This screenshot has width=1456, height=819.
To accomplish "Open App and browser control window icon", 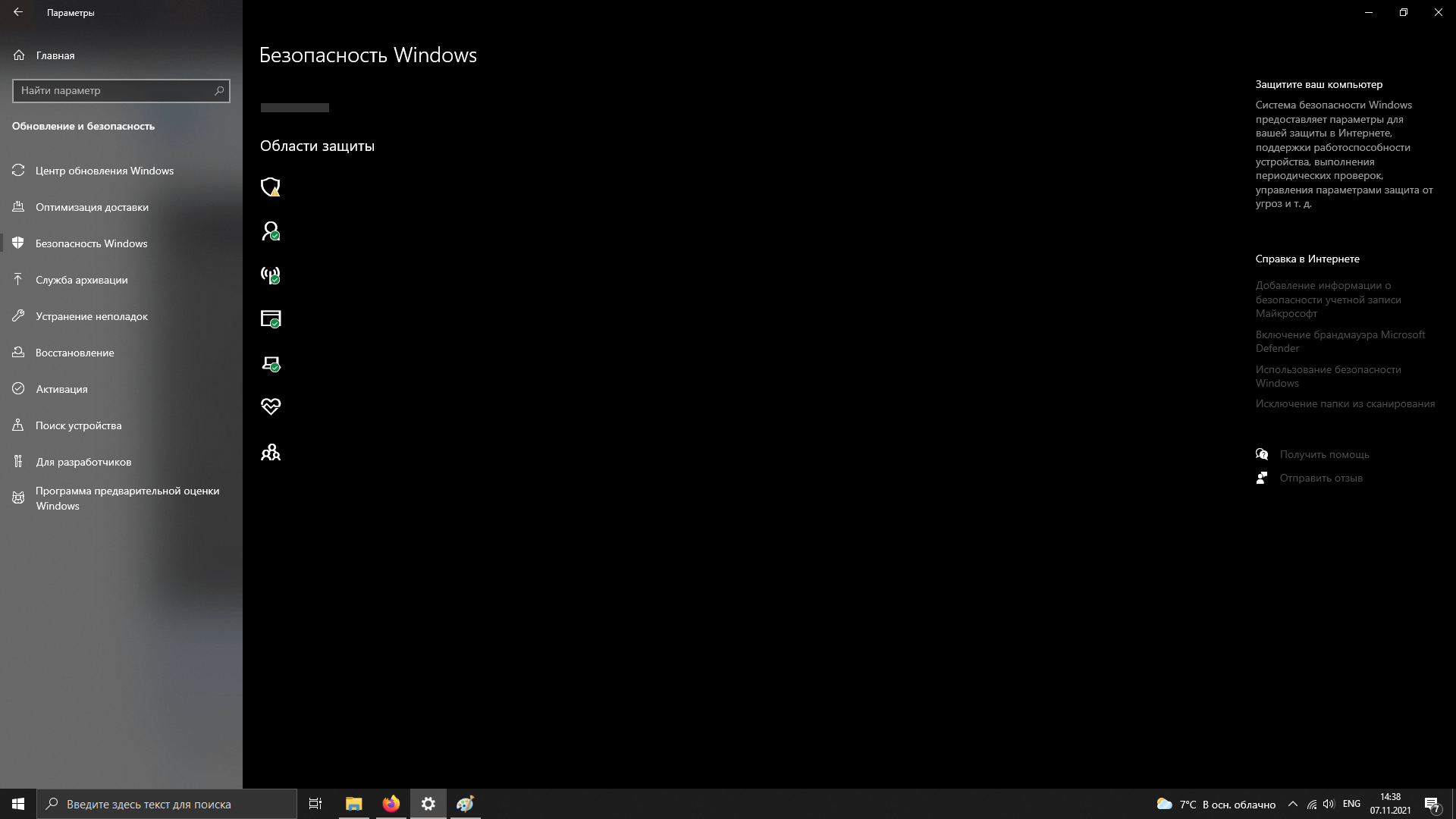I will 271,319.
